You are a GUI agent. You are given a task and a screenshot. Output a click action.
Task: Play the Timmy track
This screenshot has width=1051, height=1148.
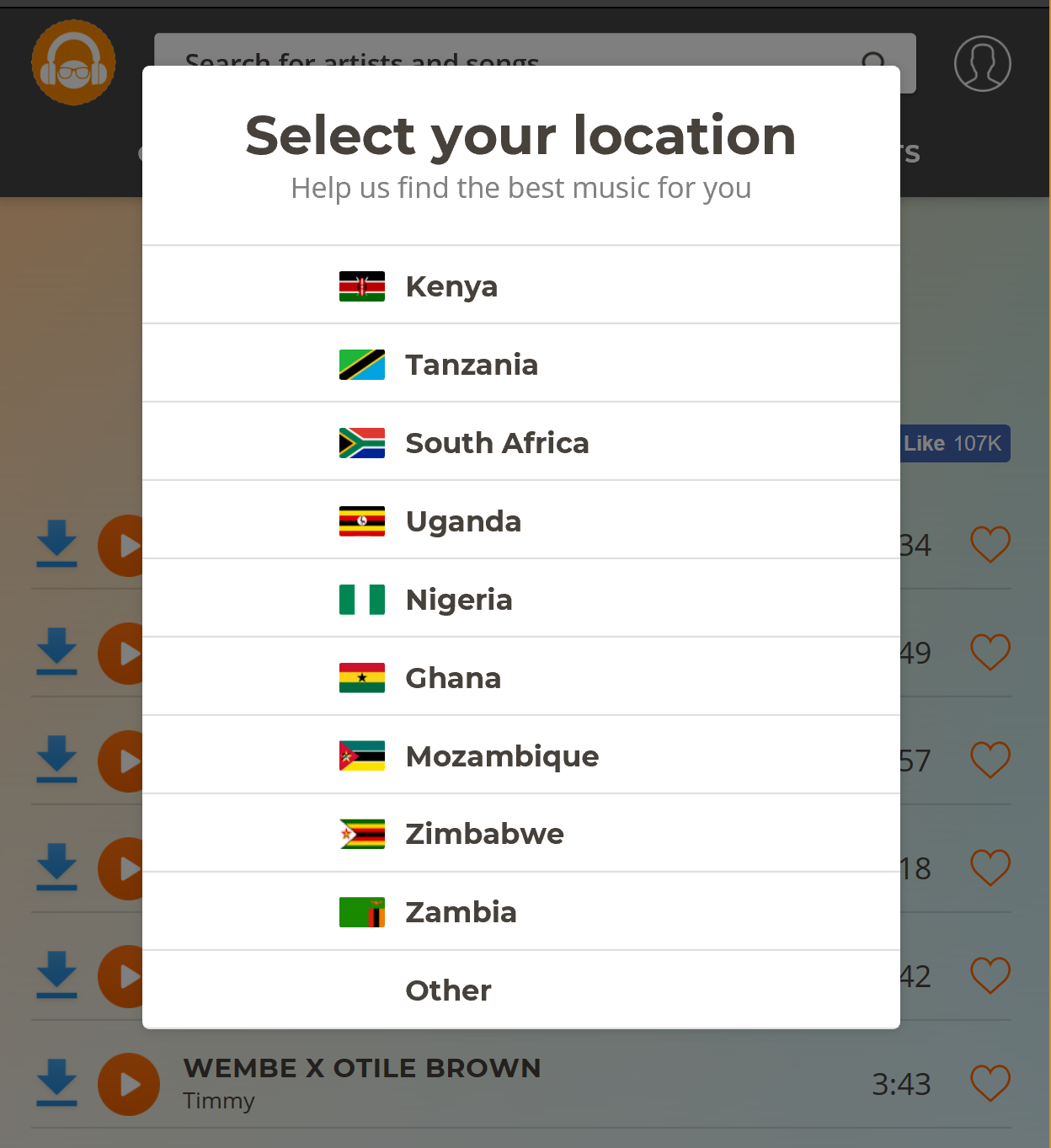[129, 1084]
